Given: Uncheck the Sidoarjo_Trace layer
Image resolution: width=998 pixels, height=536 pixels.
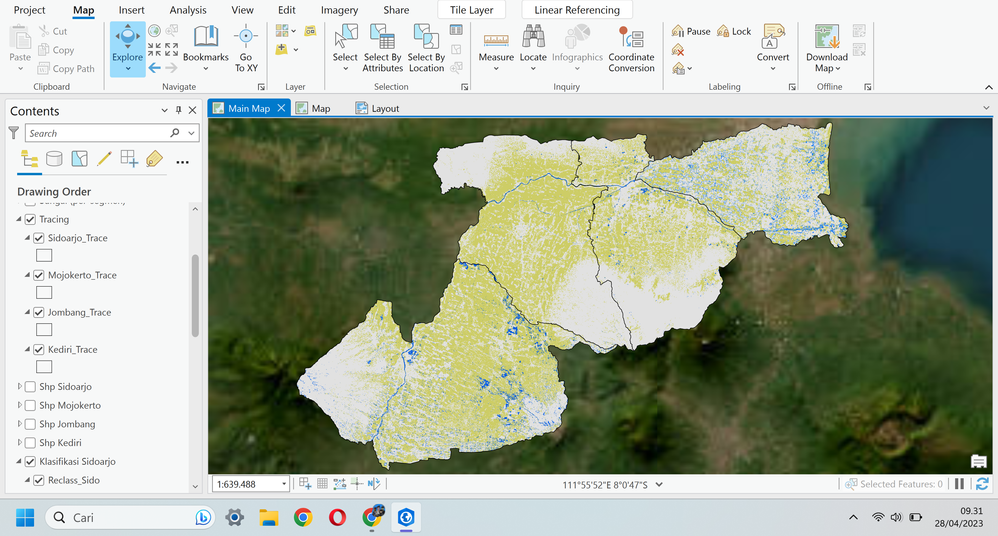Looking at the screenshot, I should [x=39, y=238].
